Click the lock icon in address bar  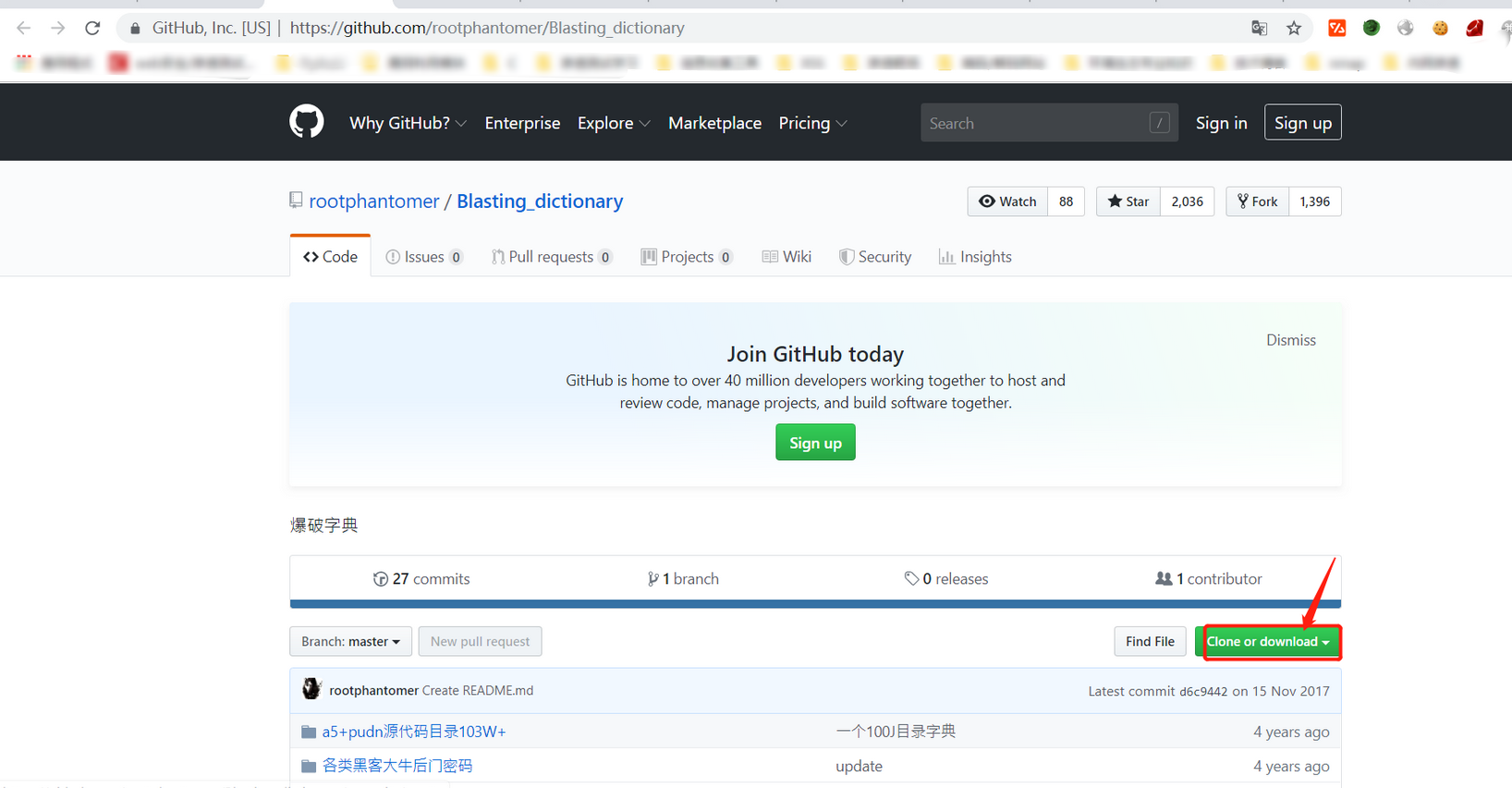click(x=135, y=29)
